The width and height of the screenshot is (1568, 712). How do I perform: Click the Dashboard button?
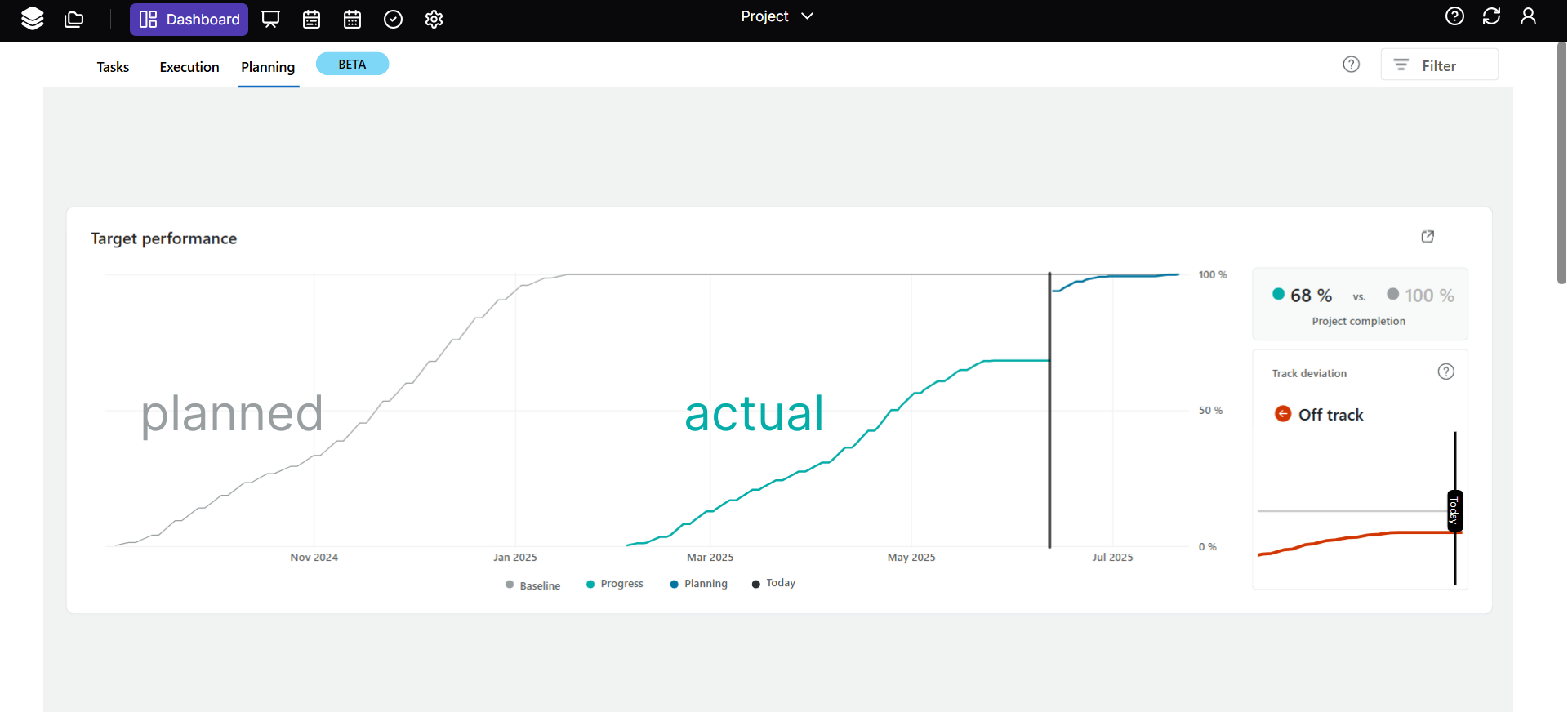(x=189, y=20)
